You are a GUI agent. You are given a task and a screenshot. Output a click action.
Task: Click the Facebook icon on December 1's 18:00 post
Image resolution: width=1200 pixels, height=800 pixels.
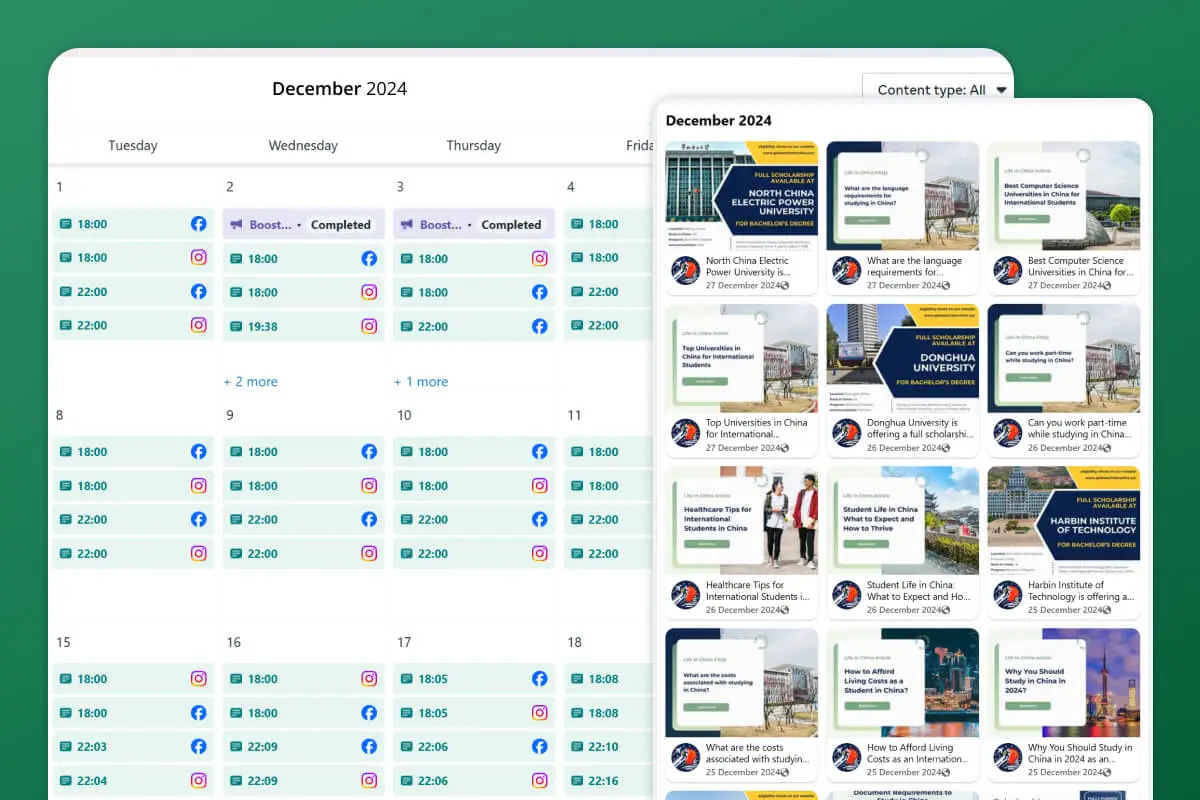[x=199, y=224]
